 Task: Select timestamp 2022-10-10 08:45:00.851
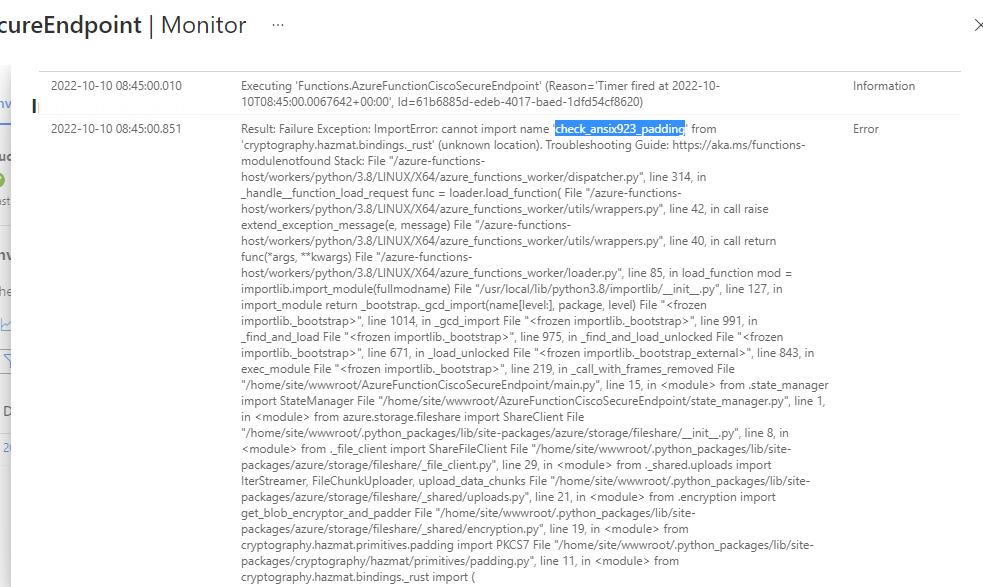click(x=116, y=129)
